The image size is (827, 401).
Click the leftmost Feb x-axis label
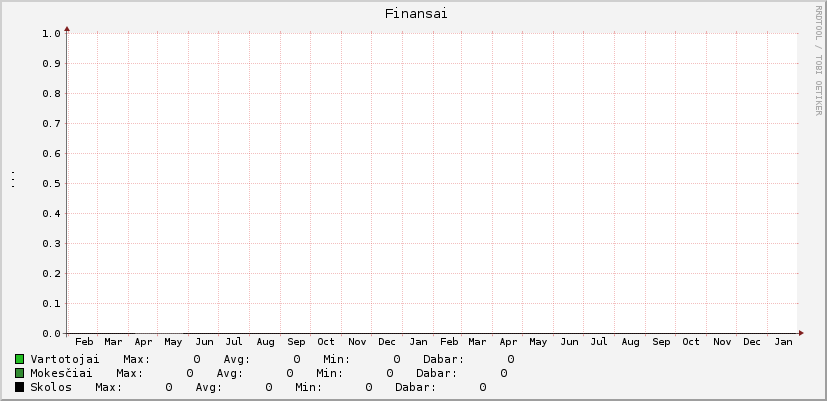[x=84, y=342]
